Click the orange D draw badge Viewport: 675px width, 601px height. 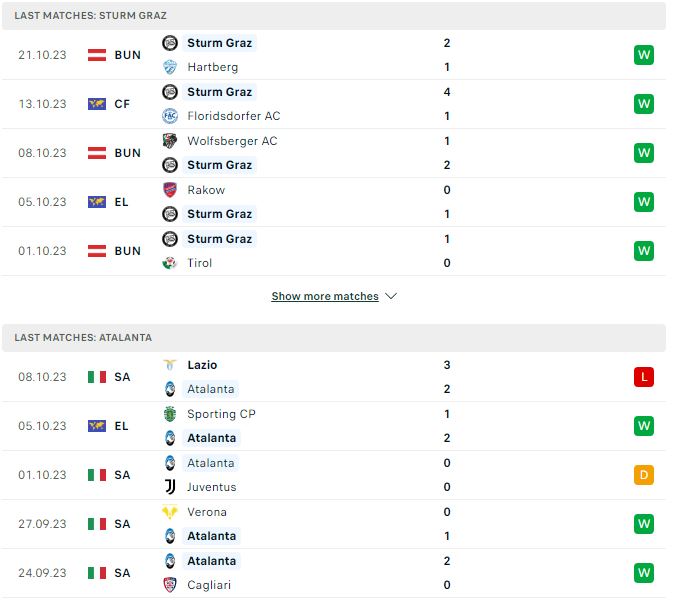pos(644,475)
